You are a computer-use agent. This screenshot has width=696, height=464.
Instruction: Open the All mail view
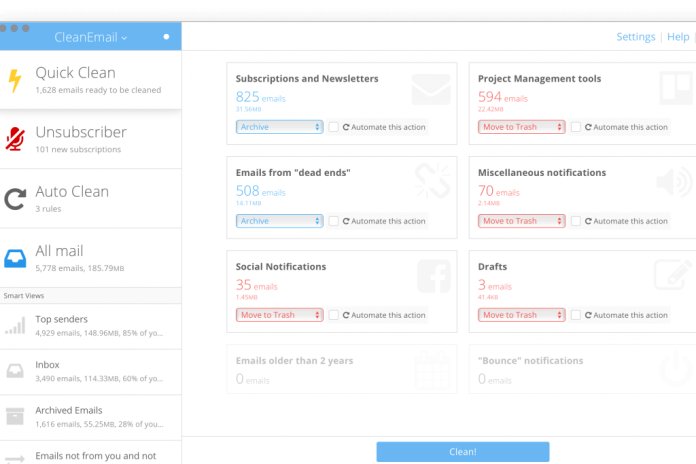[x=91, y=258]
